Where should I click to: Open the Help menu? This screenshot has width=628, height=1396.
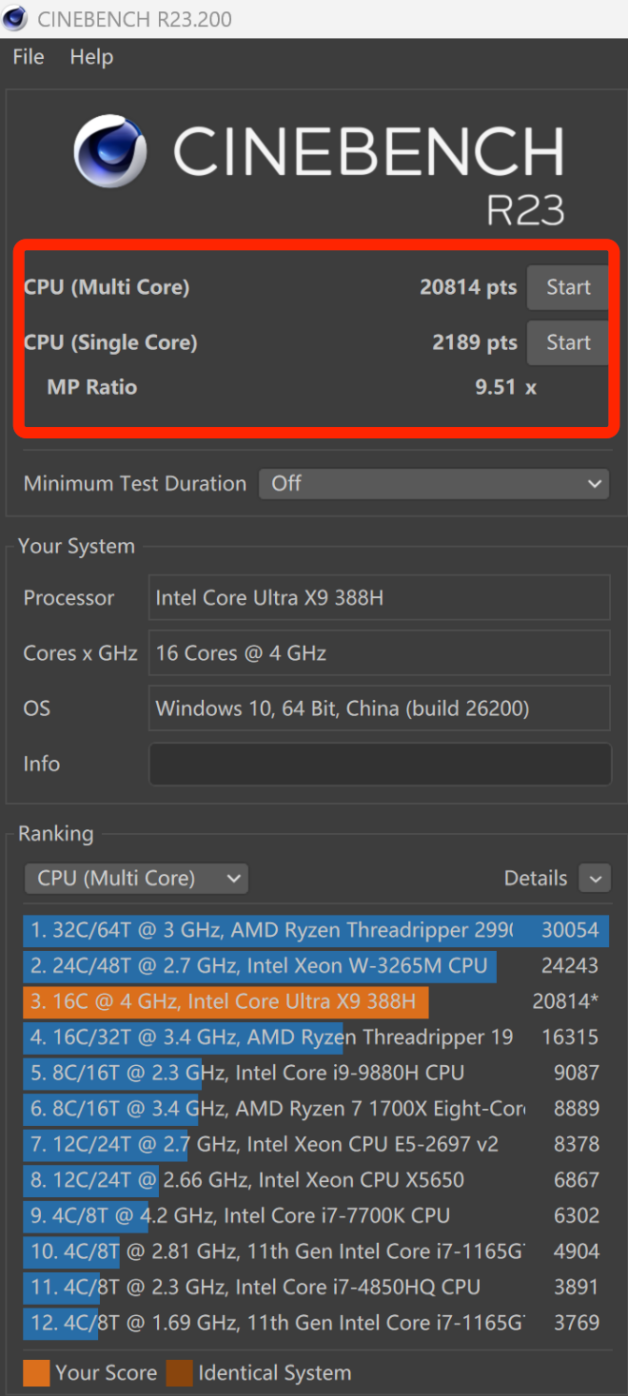91,57
